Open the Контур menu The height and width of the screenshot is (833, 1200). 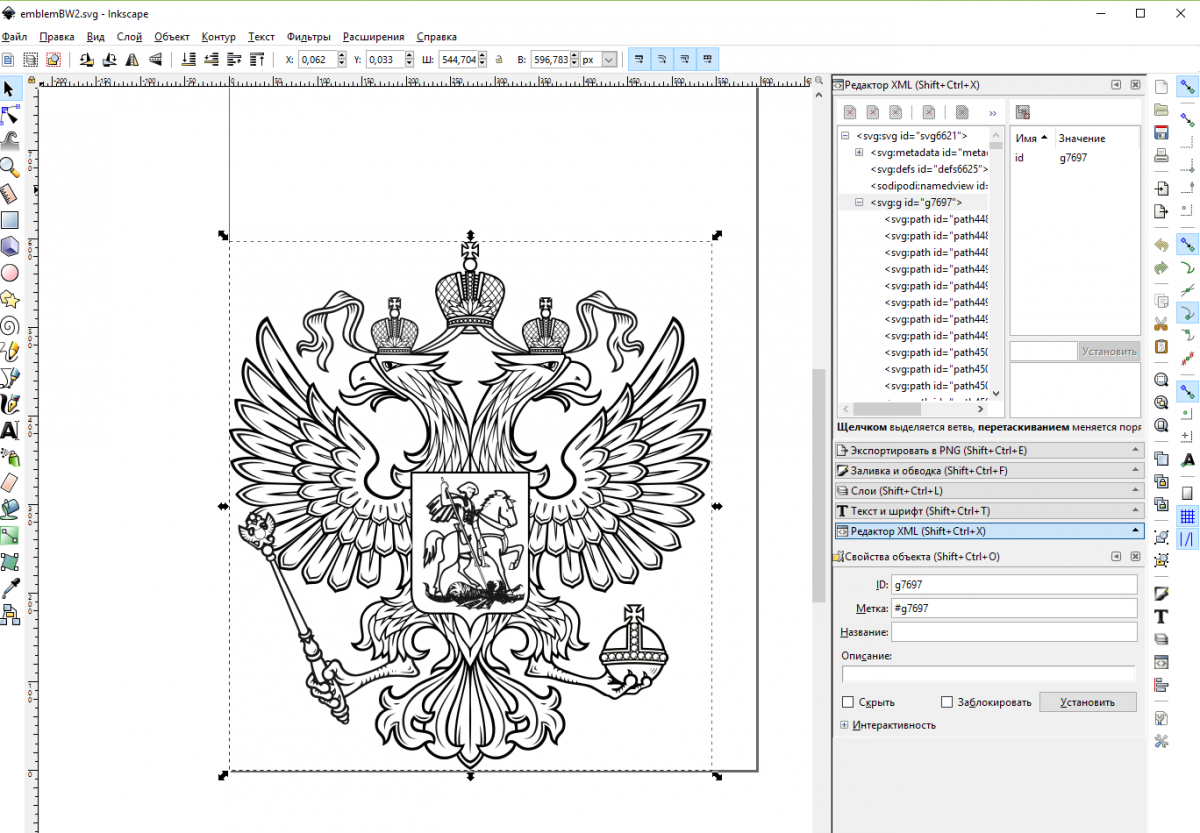click(x=218, y=37)
